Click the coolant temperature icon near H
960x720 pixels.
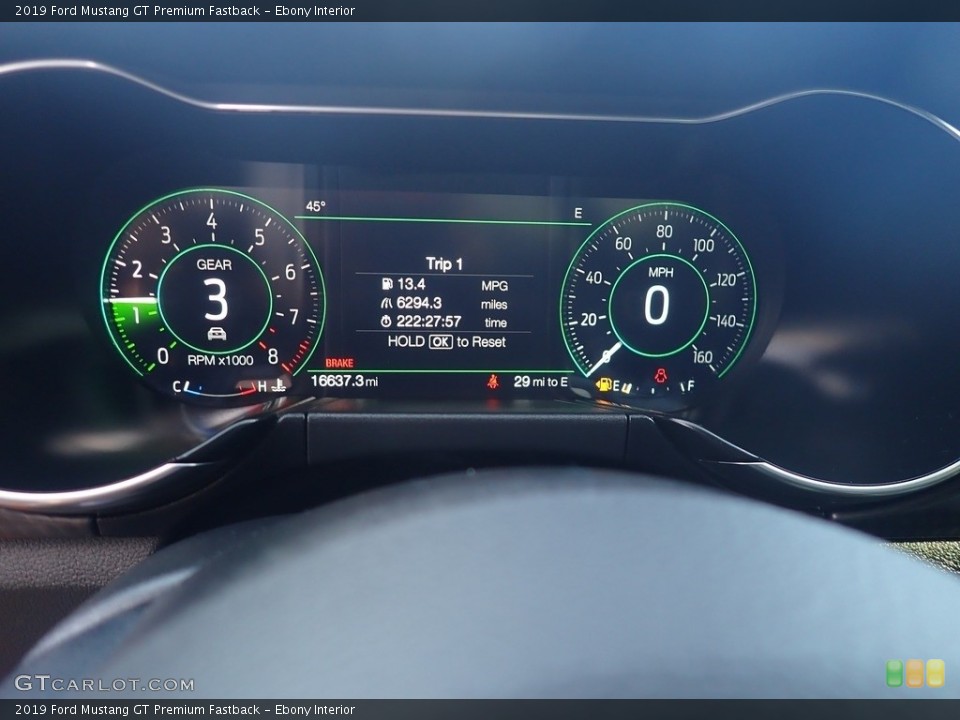tap(279, 386)
